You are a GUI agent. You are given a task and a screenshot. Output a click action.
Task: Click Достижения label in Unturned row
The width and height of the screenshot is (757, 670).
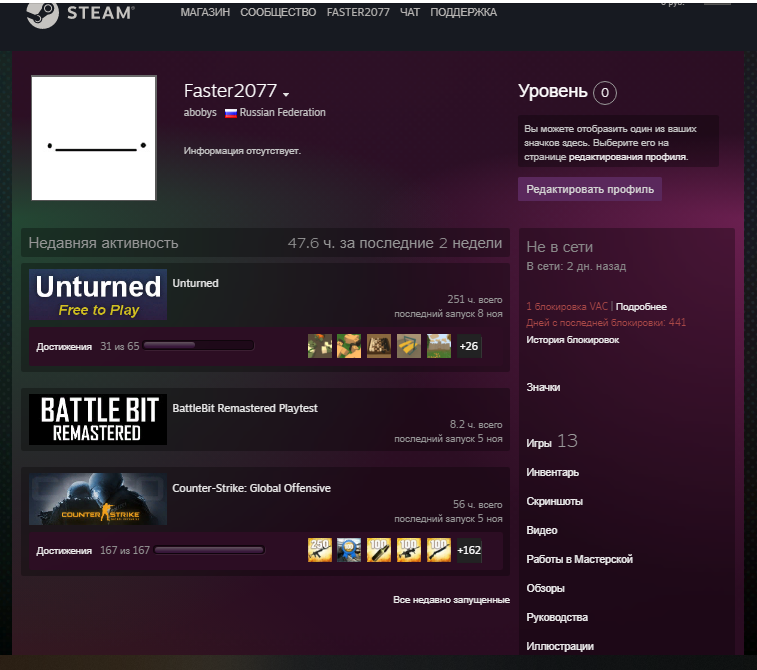[64, 347]
